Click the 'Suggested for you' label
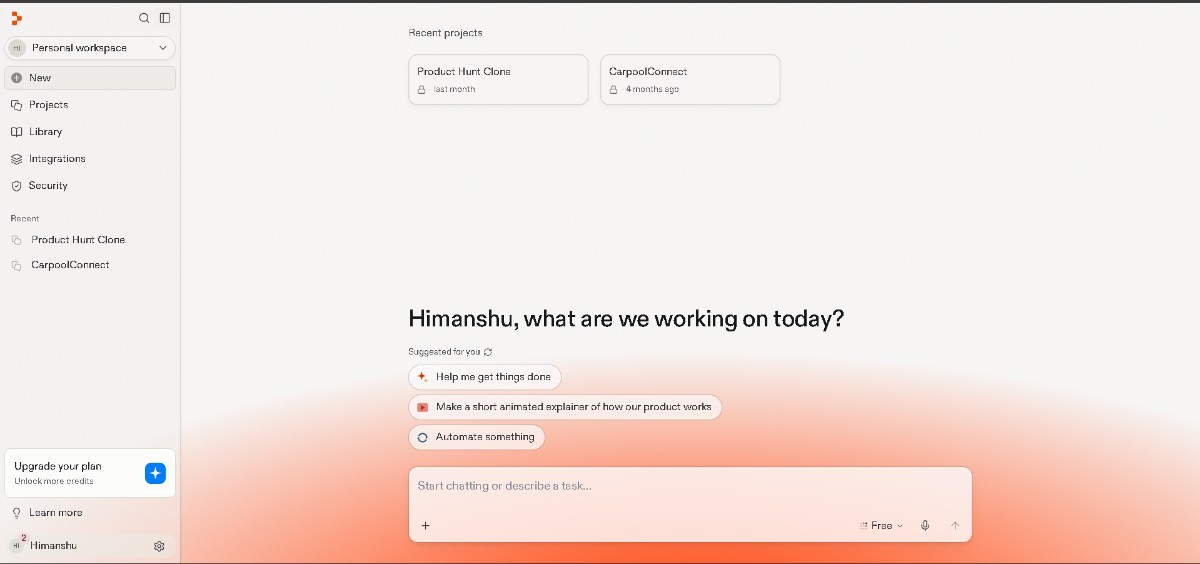The image size is (1200, 564). 444,352
